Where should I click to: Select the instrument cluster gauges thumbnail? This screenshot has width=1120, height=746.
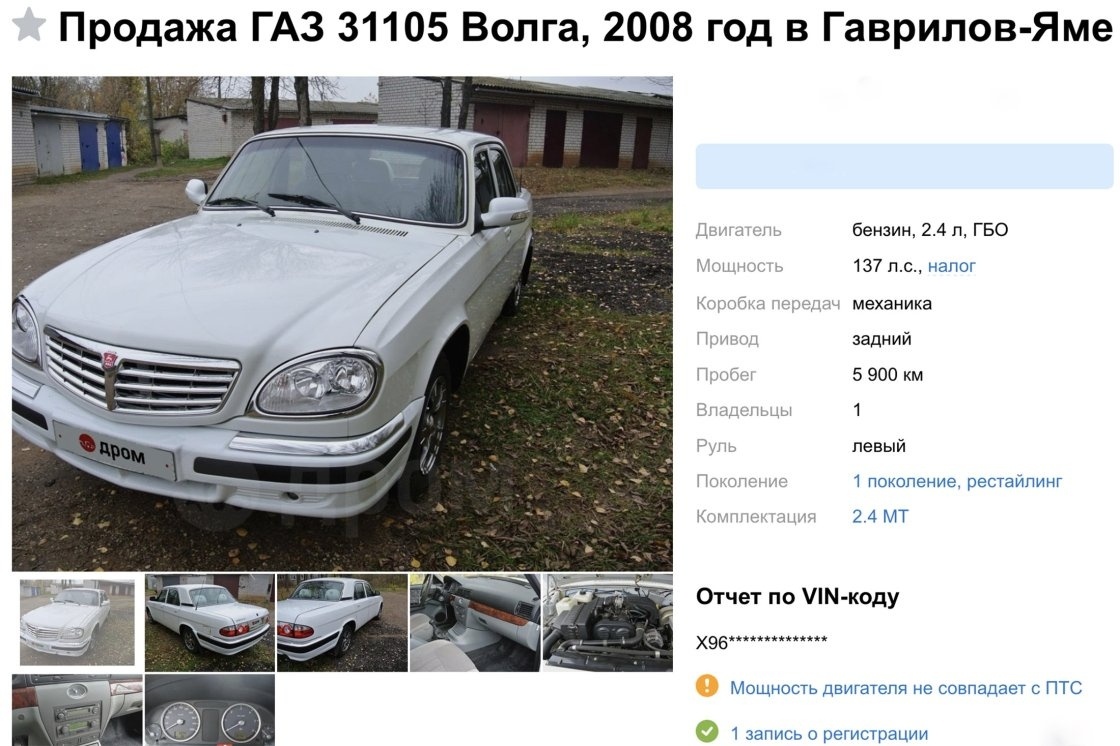click(x=209, y=710)
